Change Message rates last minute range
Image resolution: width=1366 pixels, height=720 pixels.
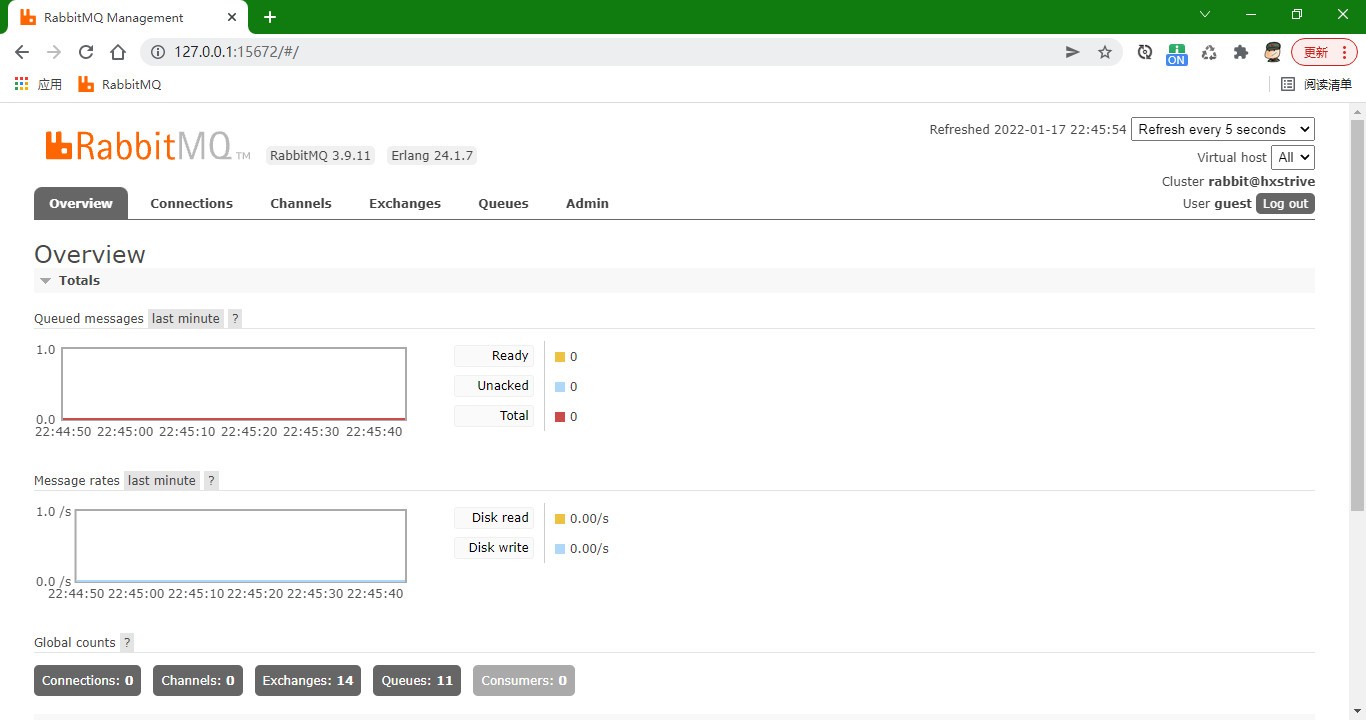pos(161,480)
